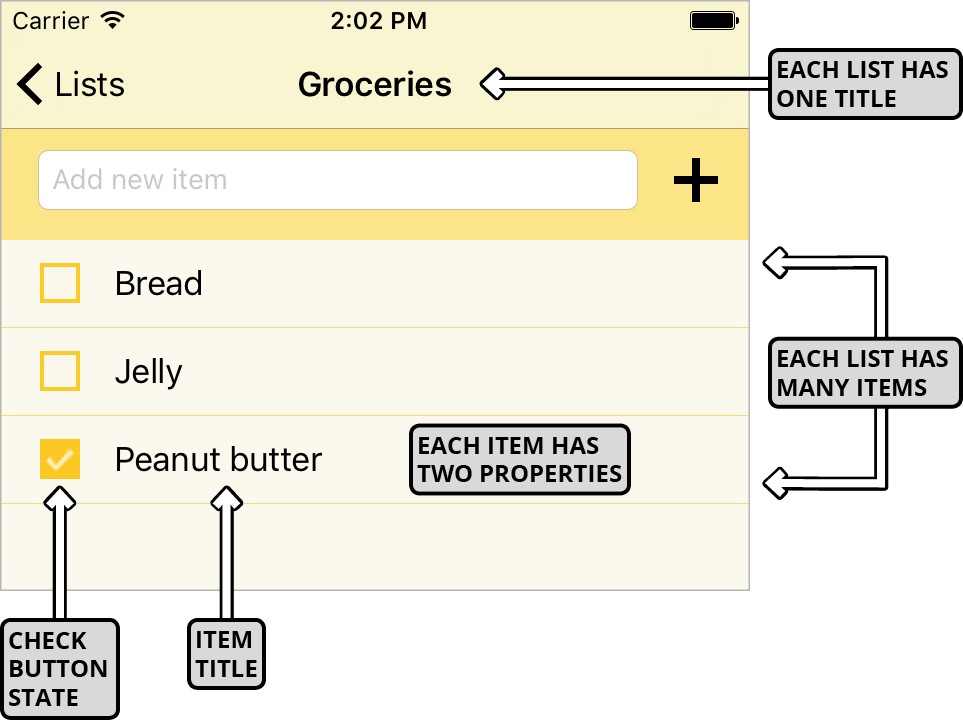Select the Jelly item text
The height and width of the screenshot is (720, 963).
(148, 372)
